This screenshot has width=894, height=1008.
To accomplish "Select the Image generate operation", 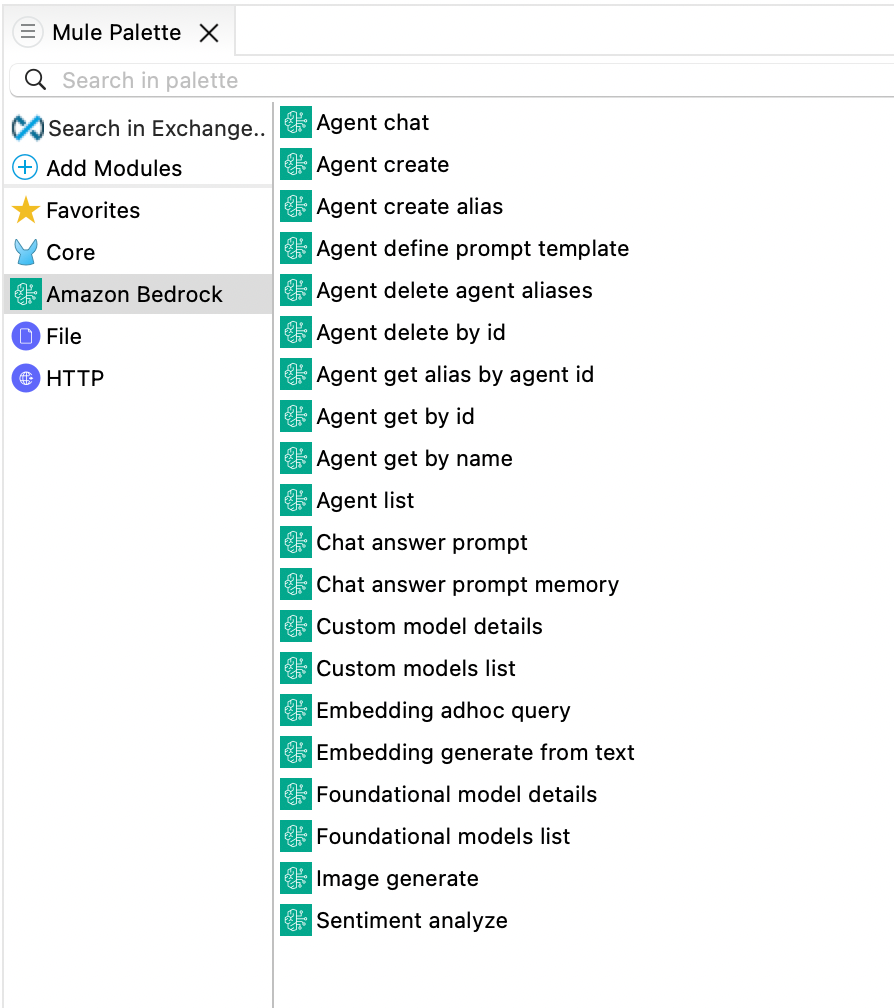I will coord(397,878).
